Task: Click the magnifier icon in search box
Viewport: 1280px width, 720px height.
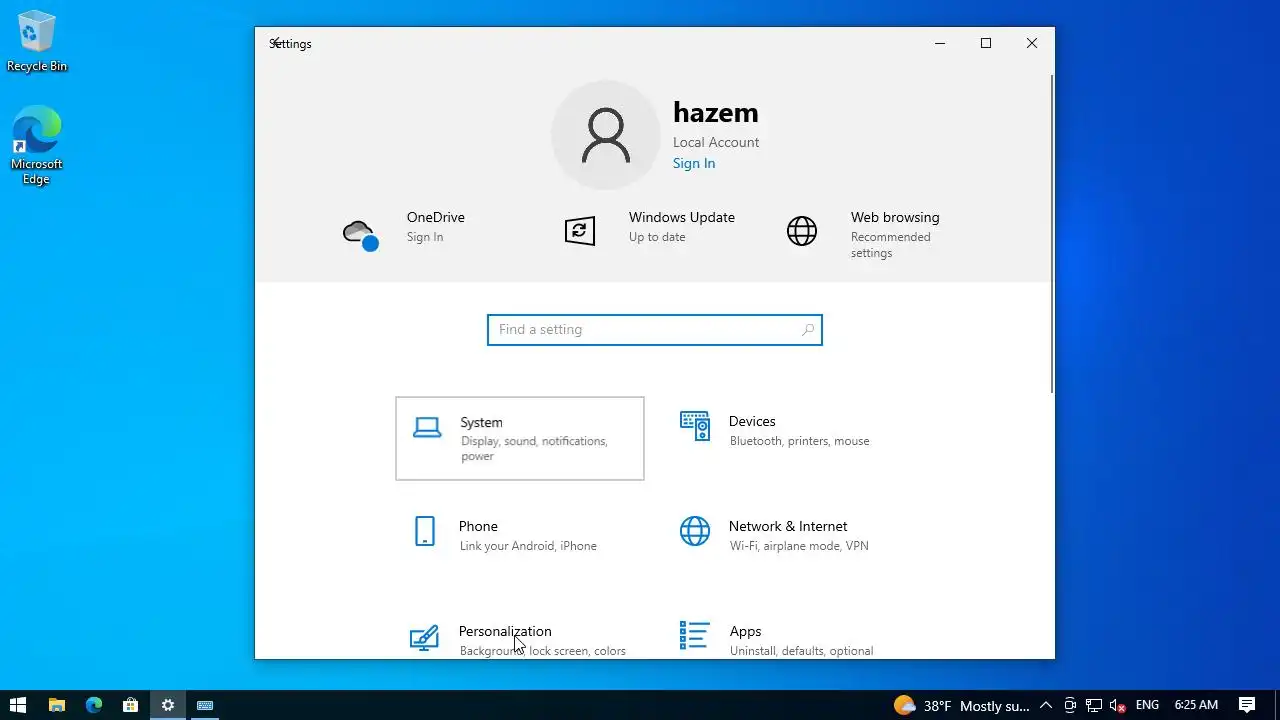Action: (808, 330)
